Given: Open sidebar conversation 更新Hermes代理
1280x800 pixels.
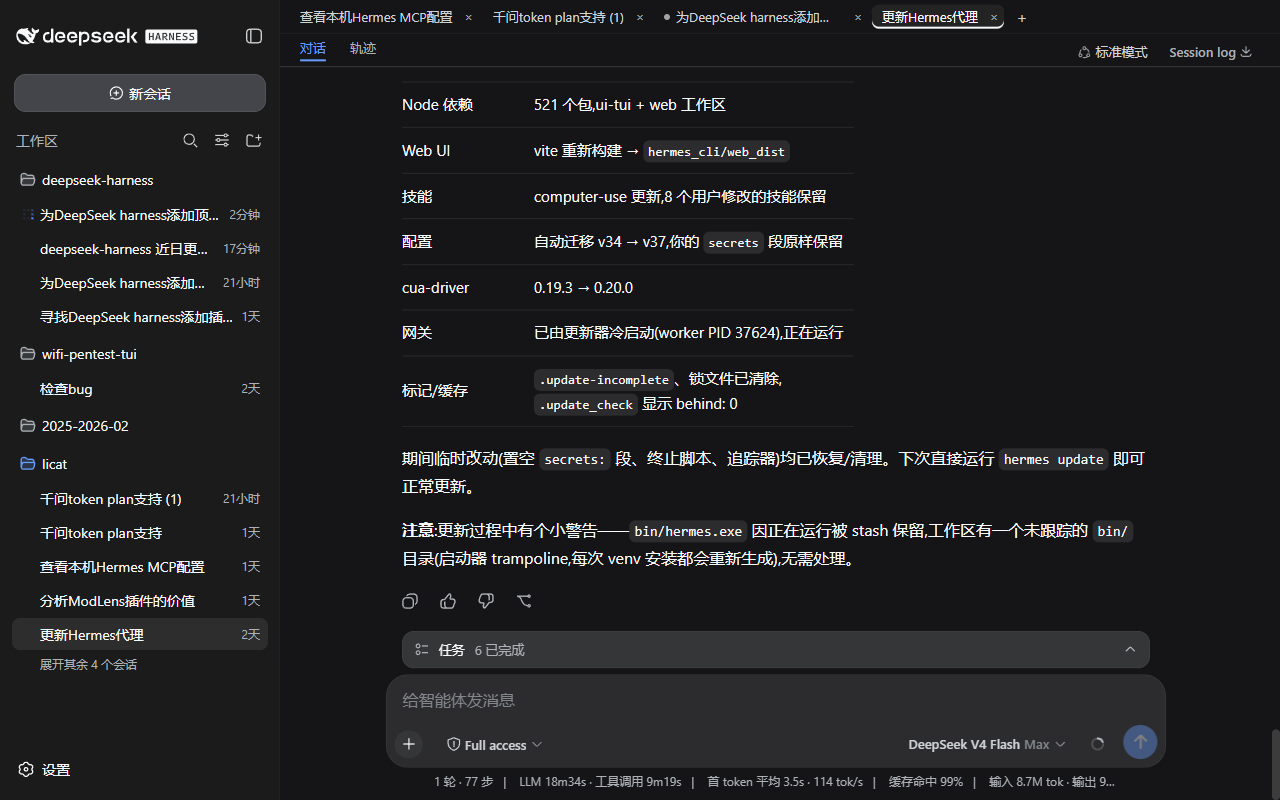Looking at the screenshot, I should pos(140,635).
